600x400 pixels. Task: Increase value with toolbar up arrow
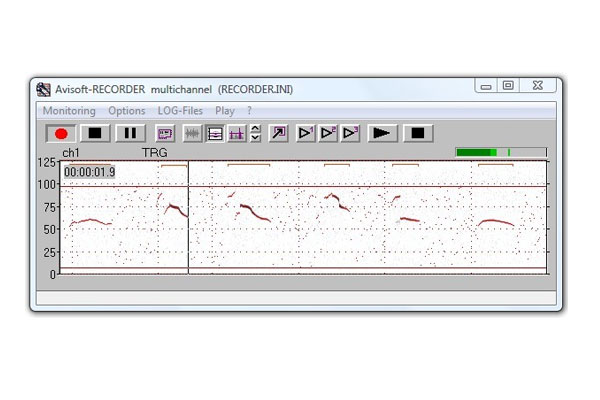pyautogui.click(x=256, y=129)
